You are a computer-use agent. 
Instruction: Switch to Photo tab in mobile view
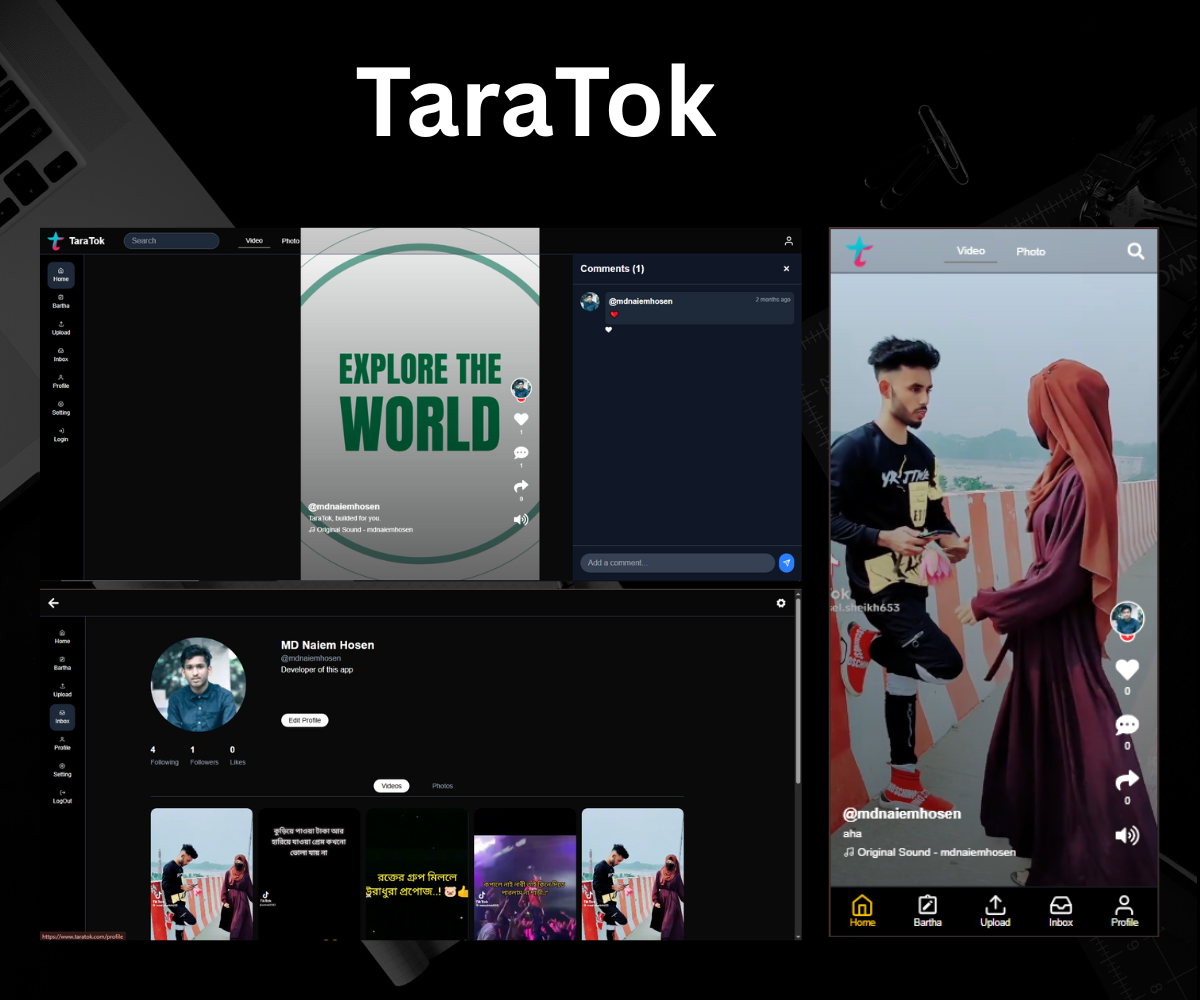(1030, 252)
